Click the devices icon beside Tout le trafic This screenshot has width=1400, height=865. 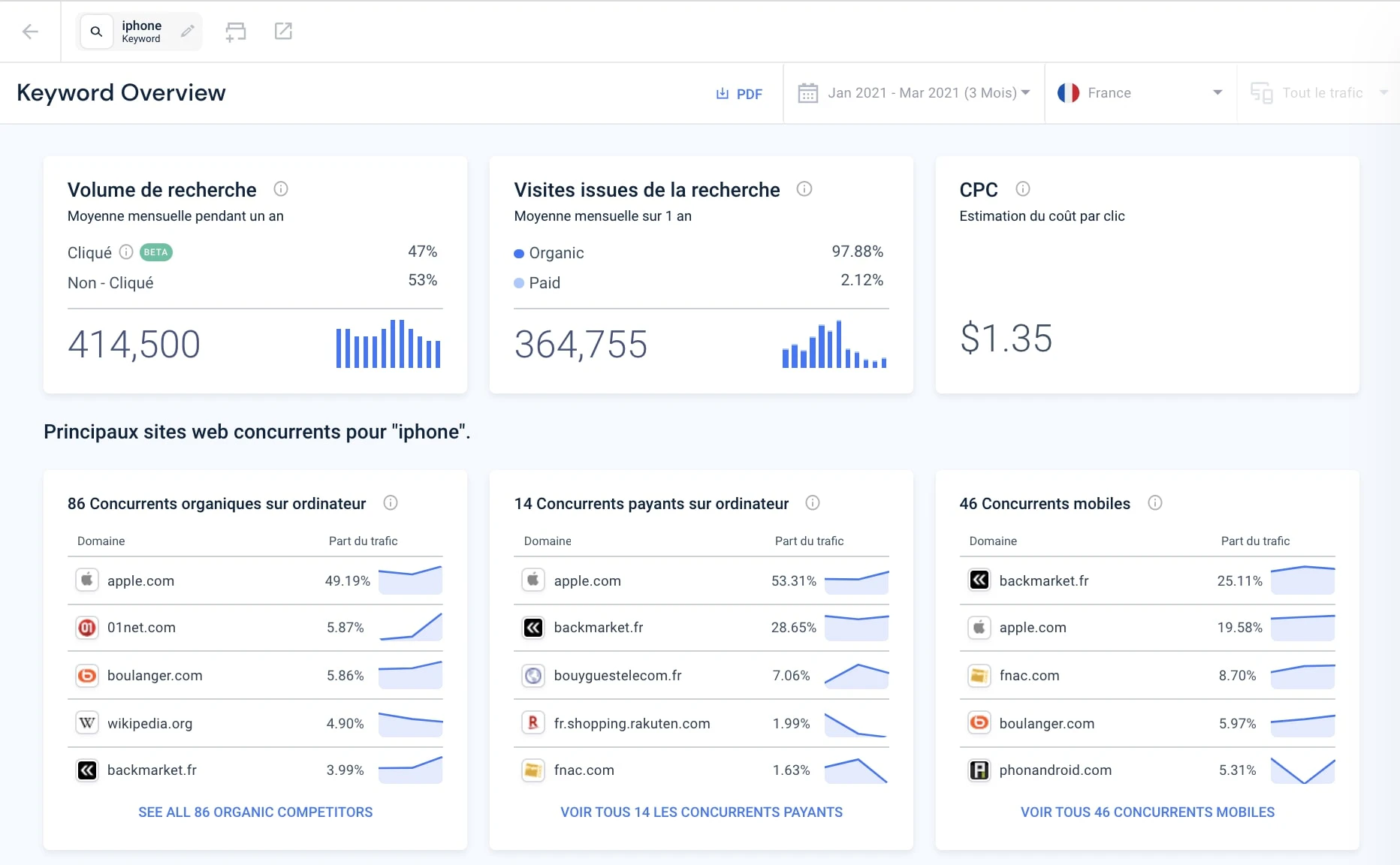1262,93
